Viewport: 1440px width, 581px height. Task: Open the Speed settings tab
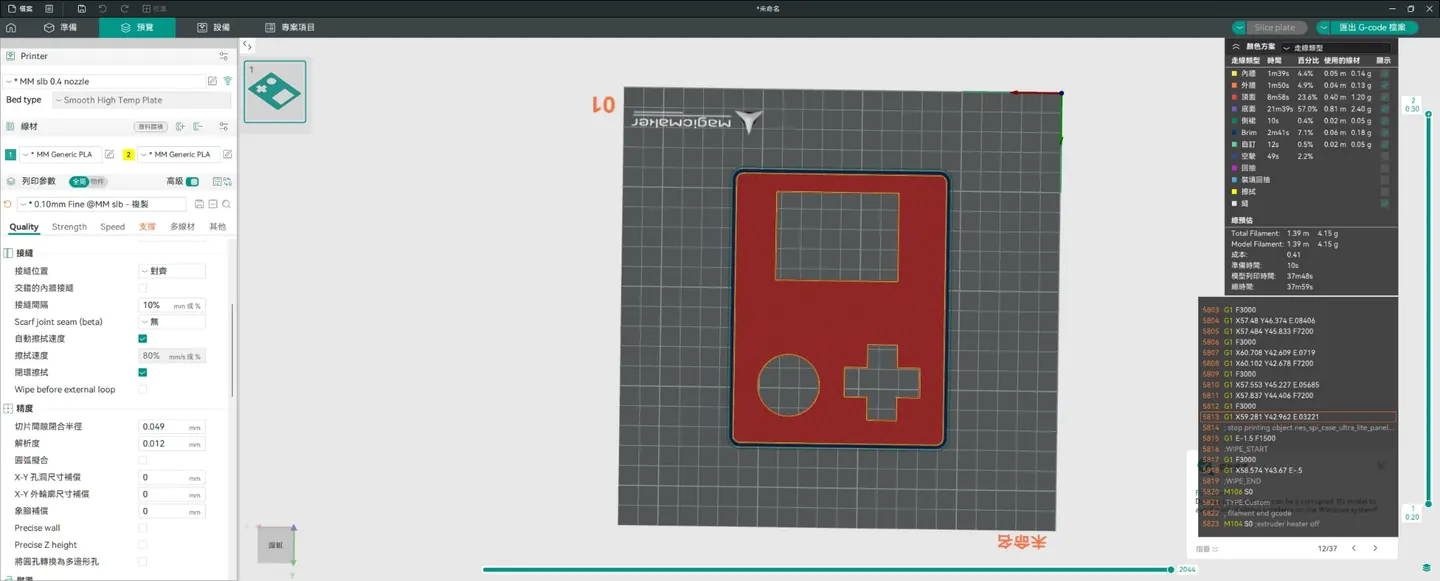[112, 227]
